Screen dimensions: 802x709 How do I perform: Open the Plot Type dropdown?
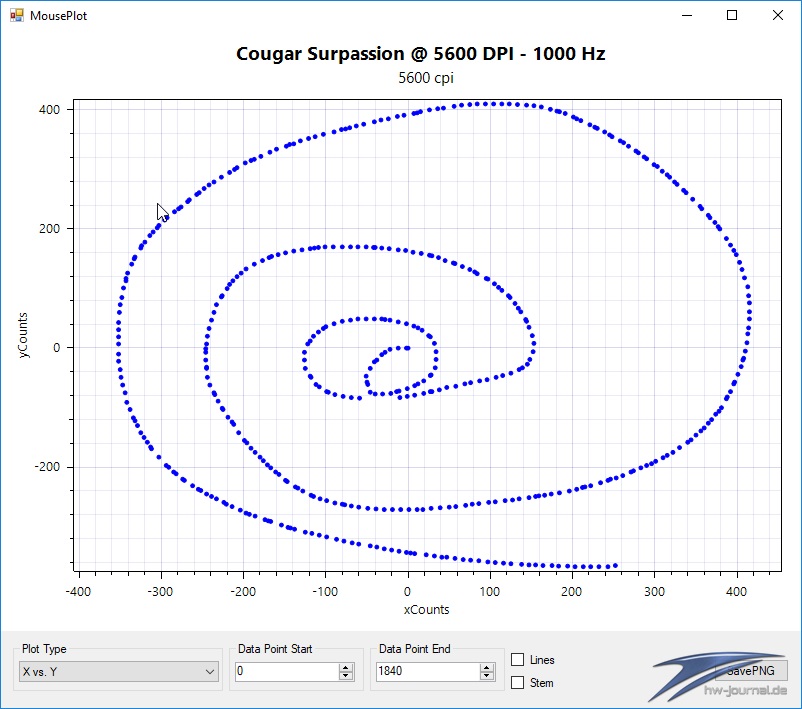coord(119,672)
